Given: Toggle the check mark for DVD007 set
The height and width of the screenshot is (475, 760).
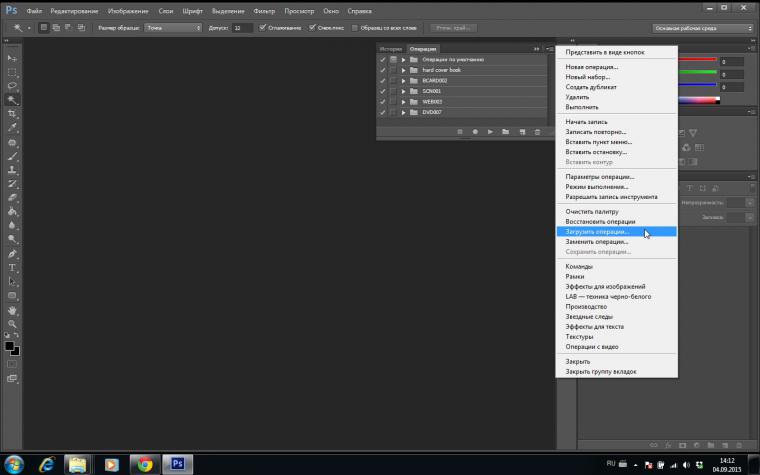Looking at the screenshot, I should 383,112.
